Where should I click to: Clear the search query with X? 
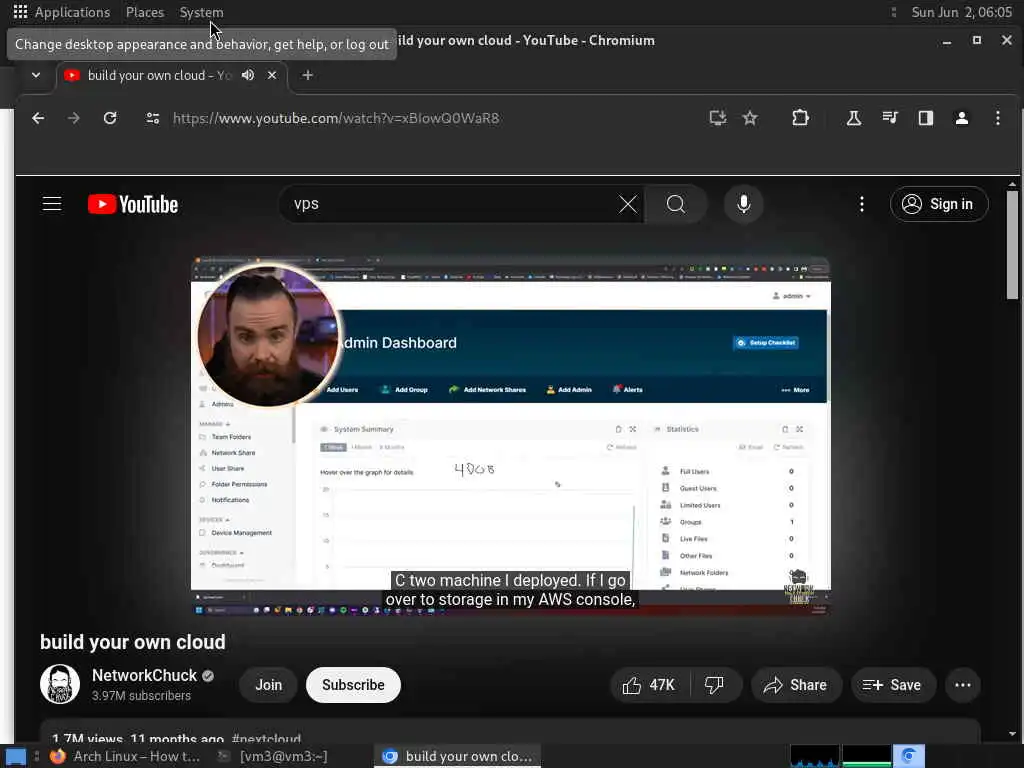click(x=628, y=204)
